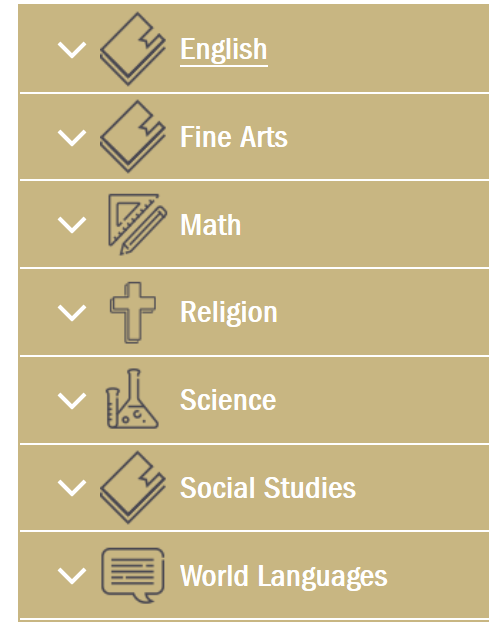Viewport: 489px width, 629px height.
Task: Click the book icon beside Social Studies
Action: point(133,487)
